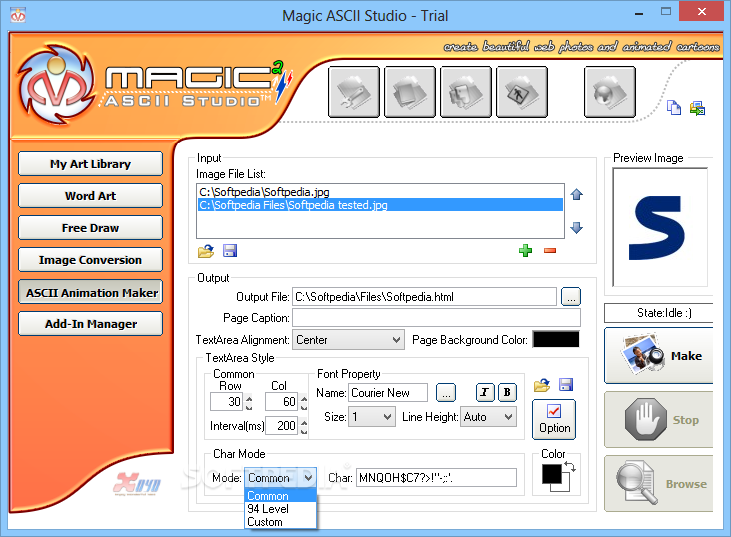Image resolution: width=731 pixels, height=537 pixels.
Task: Increase Row value with up arrow
Action: pyautogui.click(x=249, y=398)
